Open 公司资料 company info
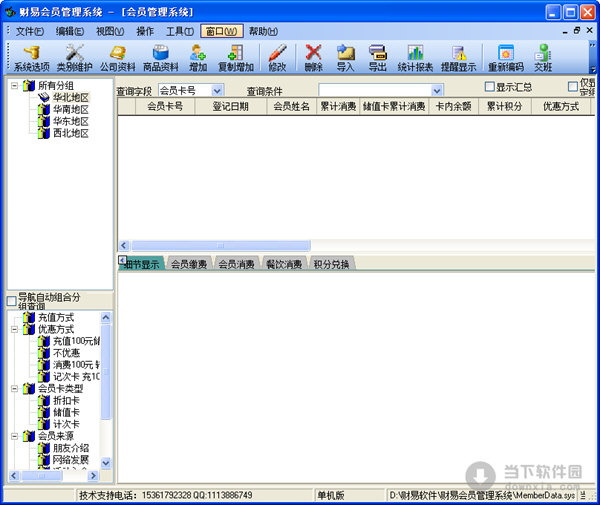The width and height of the screenshot is (600, 505). point(117,58)
